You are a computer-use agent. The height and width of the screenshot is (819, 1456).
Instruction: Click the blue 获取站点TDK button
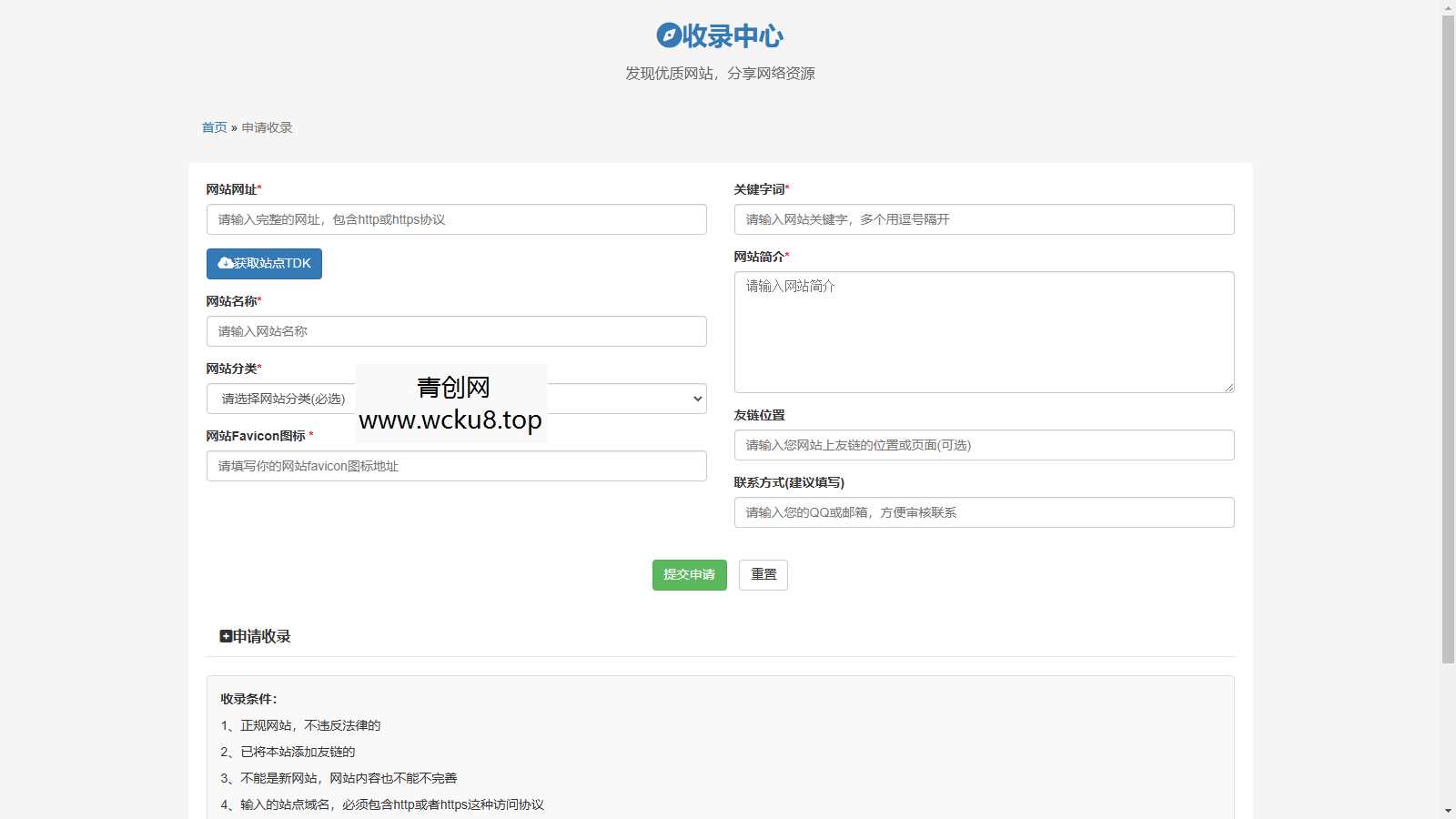pyautogui.click(x=263, y=264)
